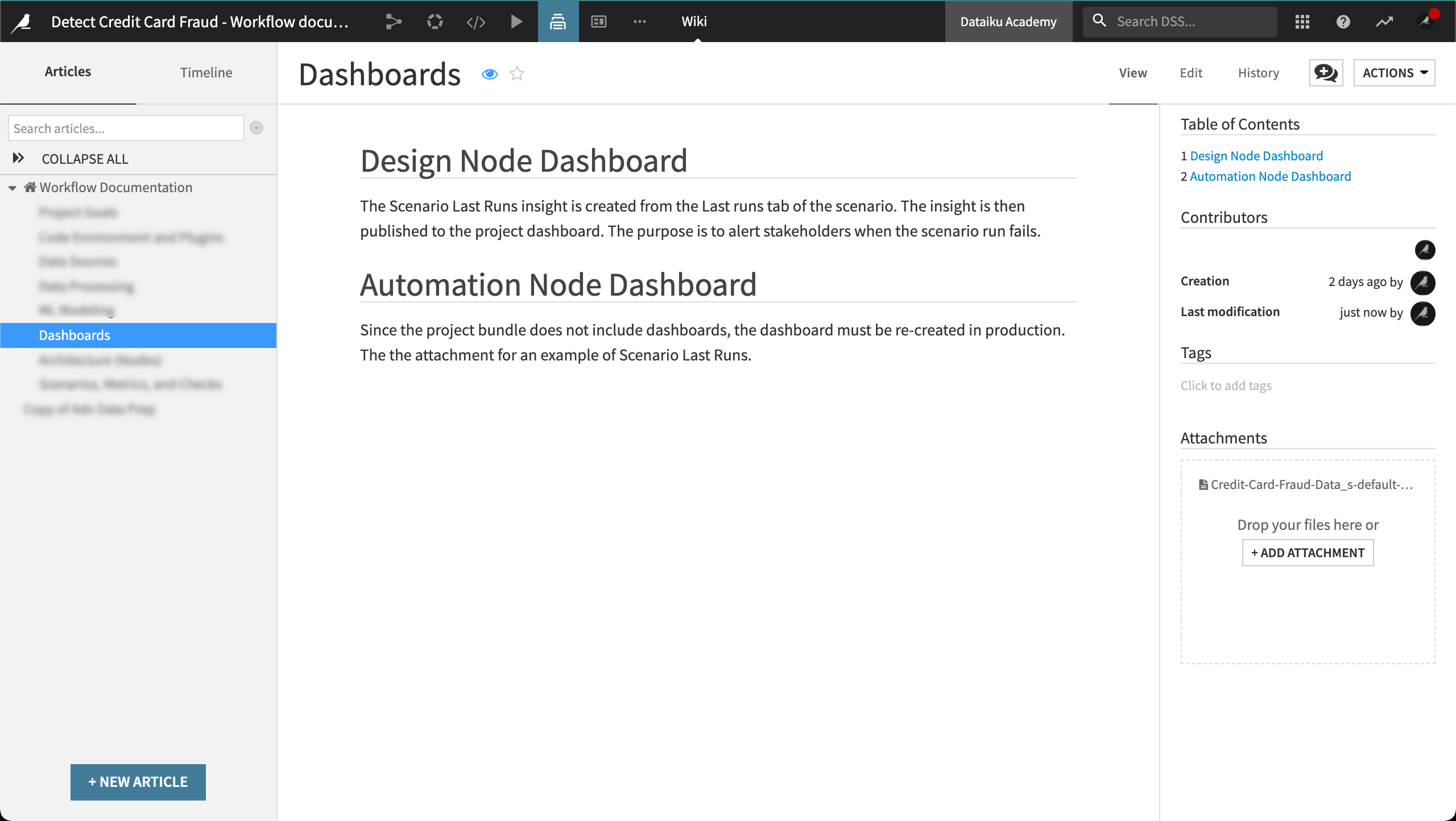The image size is (1456, 821).
Task: Open the Jobs play icon in navbar
Action: [516, 22]
